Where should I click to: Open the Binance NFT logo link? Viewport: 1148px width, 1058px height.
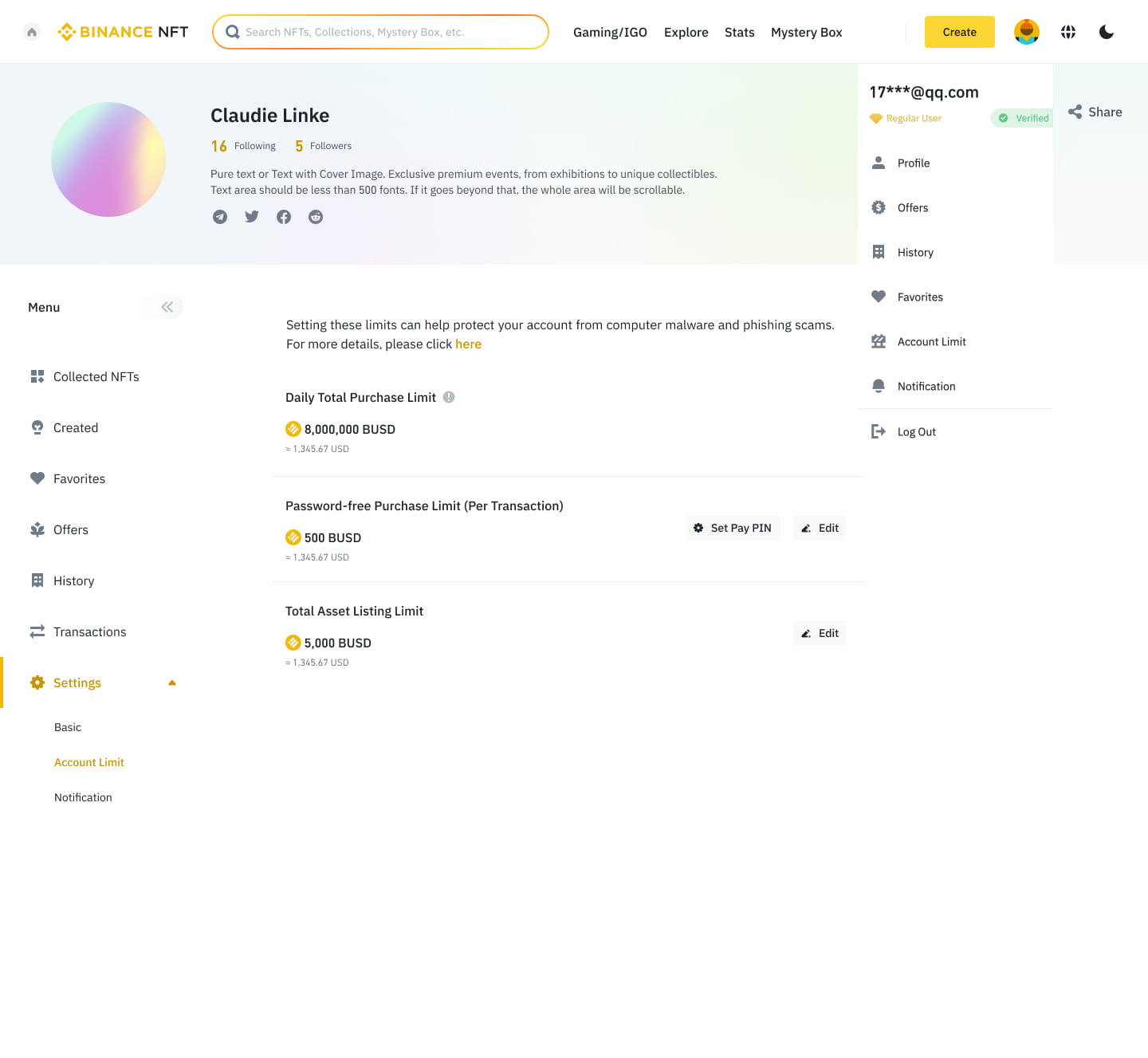point(123,32)
